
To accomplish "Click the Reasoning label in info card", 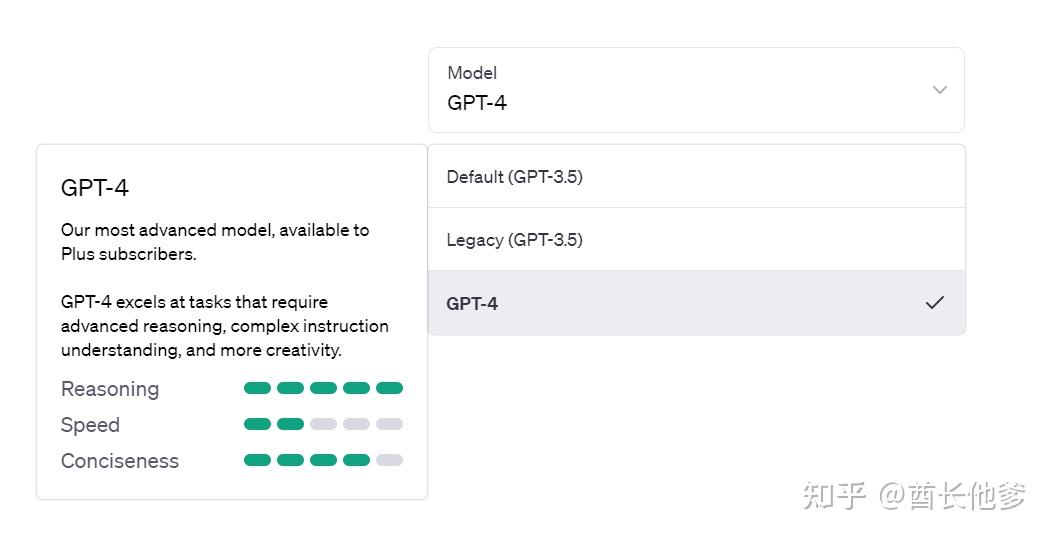I will click(x=110, y=389).
